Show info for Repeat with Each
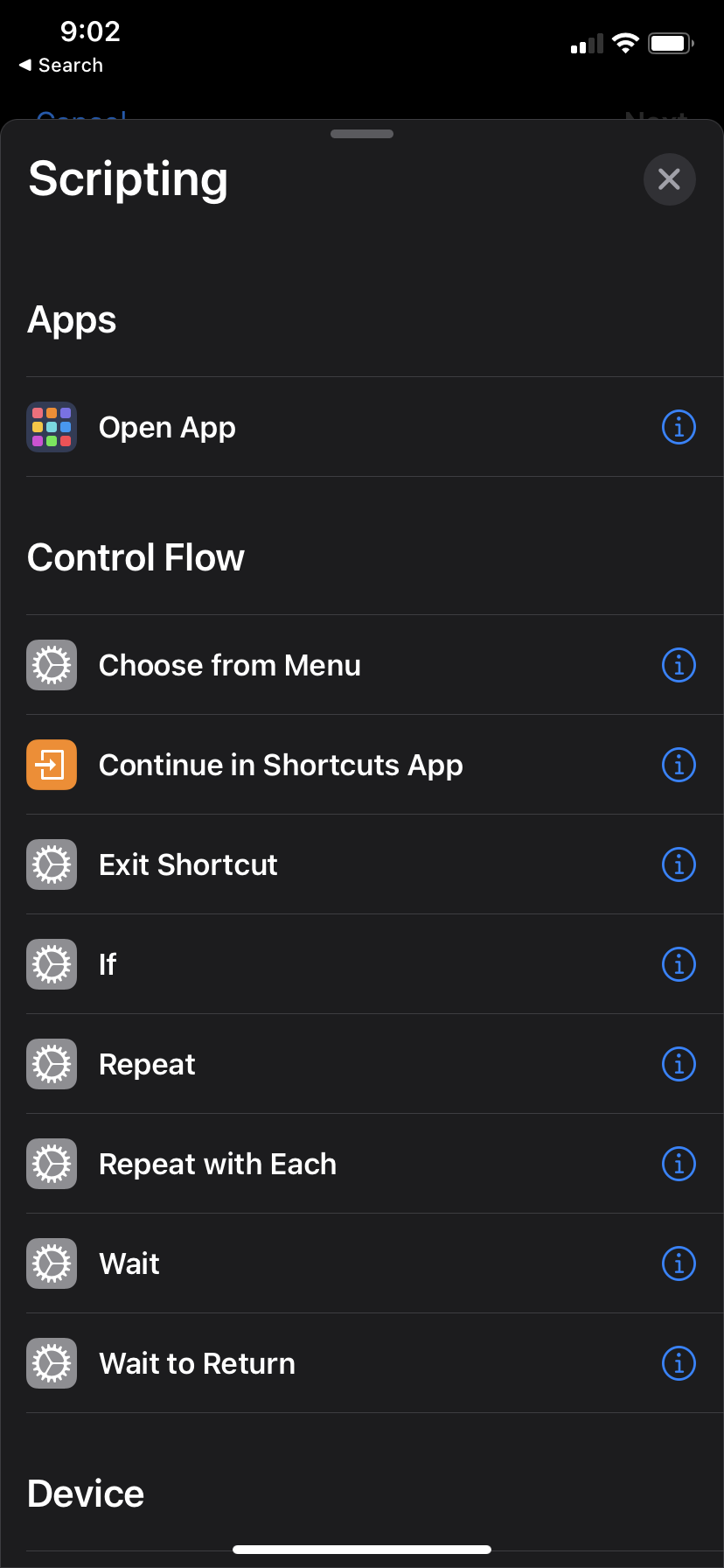The width and height of the screenshot is (724, 1568). [679, 1164]
